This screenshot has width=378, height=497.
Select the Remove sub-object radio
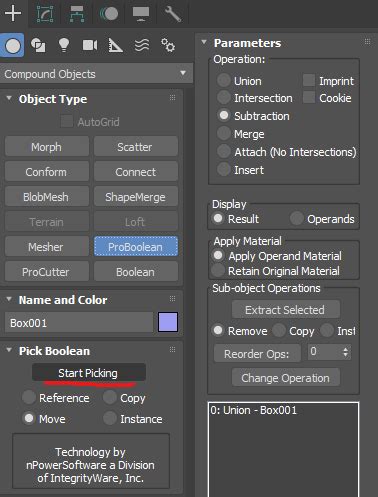pos(218,330)
